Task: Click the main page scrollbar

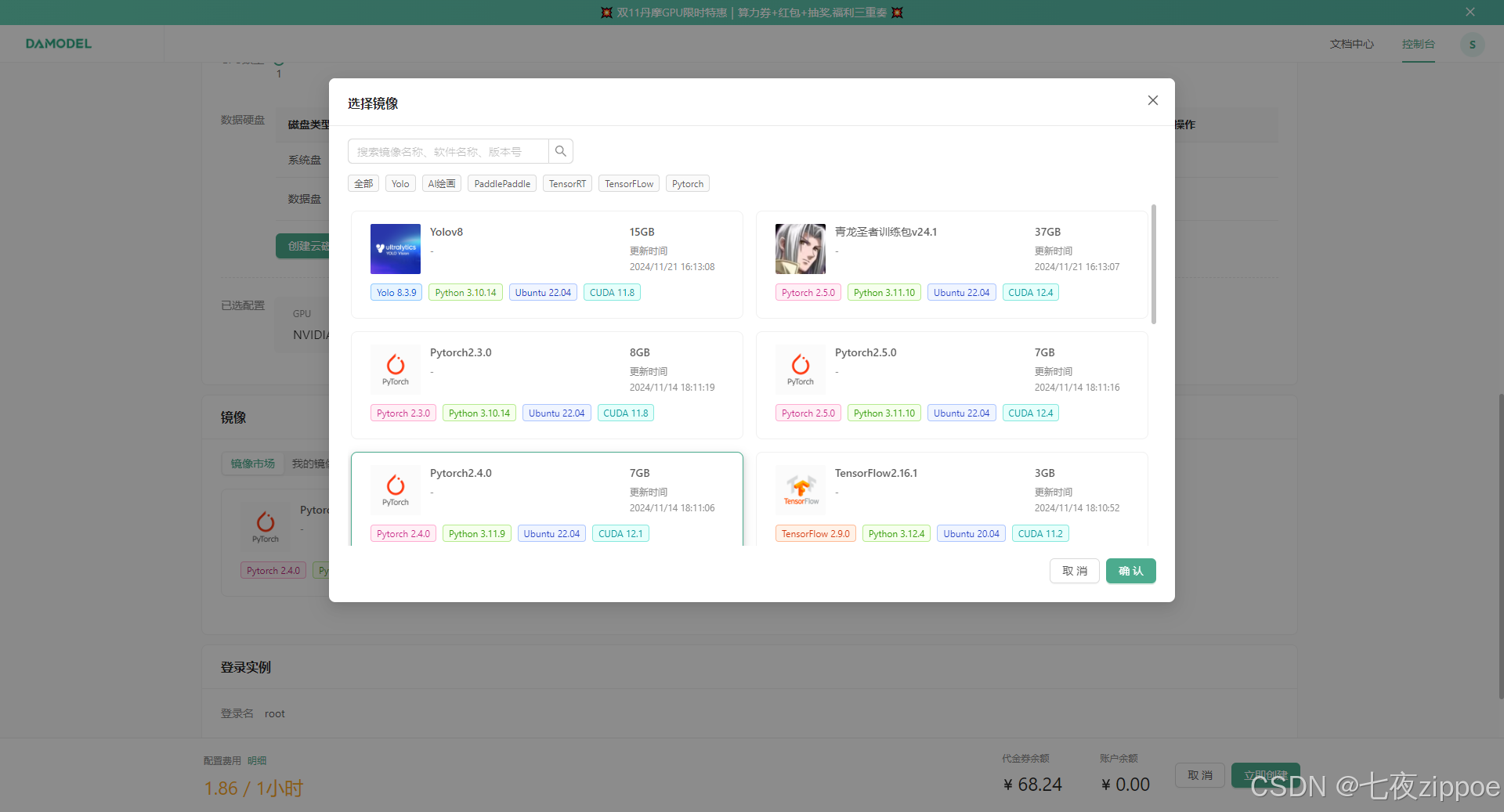Action: pos(1500,547)
